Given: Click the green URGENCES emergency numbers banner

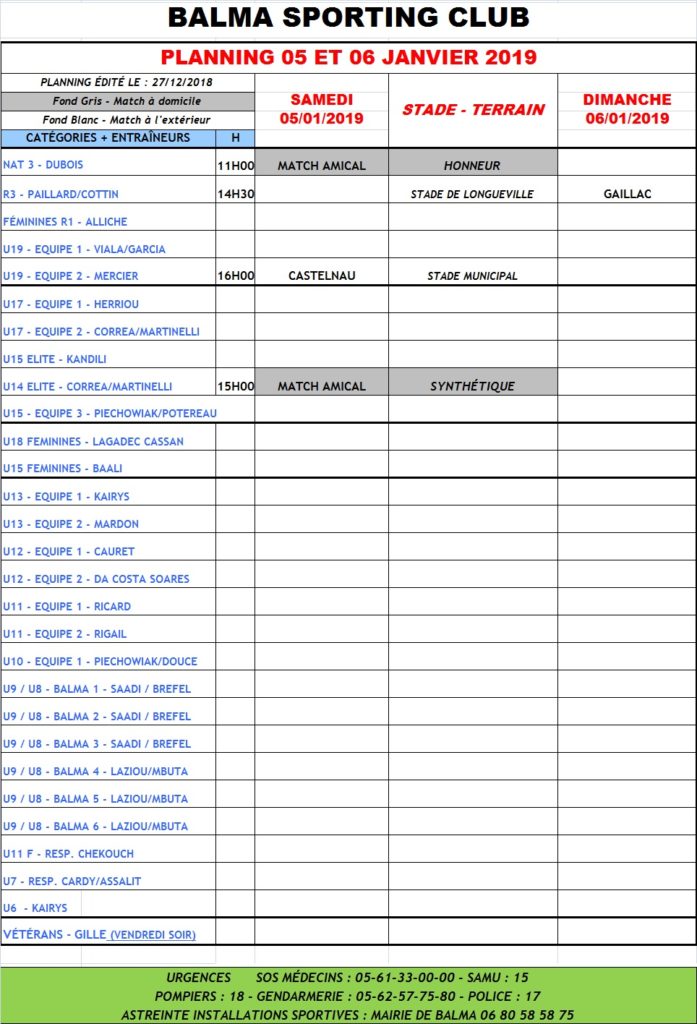Looking at the screenshot, I should 348,996.
